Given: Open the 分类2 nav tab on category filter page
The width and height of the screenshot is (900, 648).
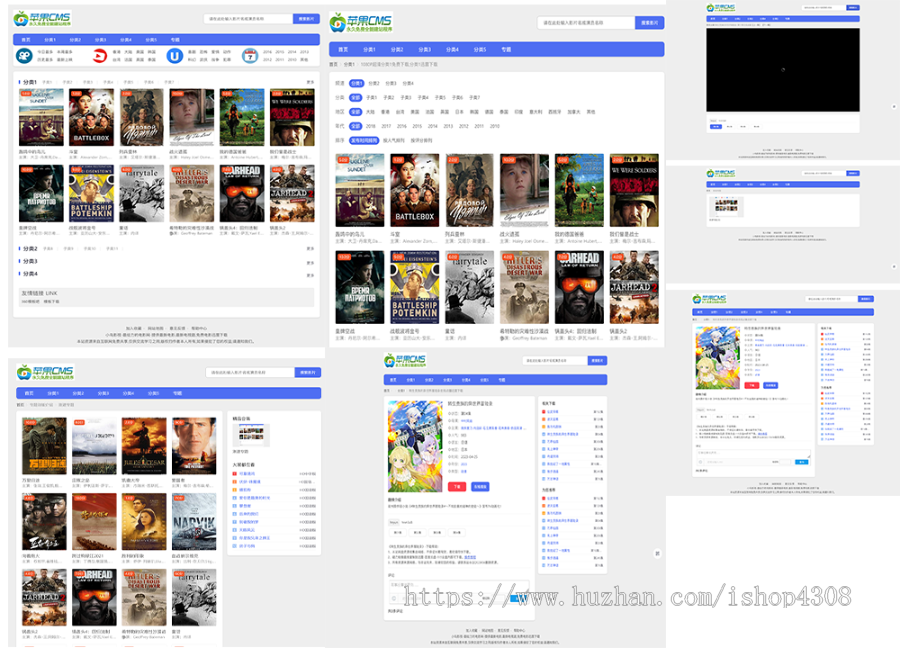Looking at the screenshot, I should pyautogui.click(x=397, y=49).
